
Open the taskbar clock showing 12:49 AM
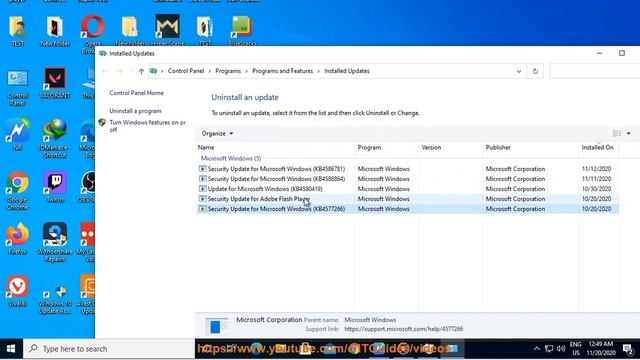tap(601, 349)
